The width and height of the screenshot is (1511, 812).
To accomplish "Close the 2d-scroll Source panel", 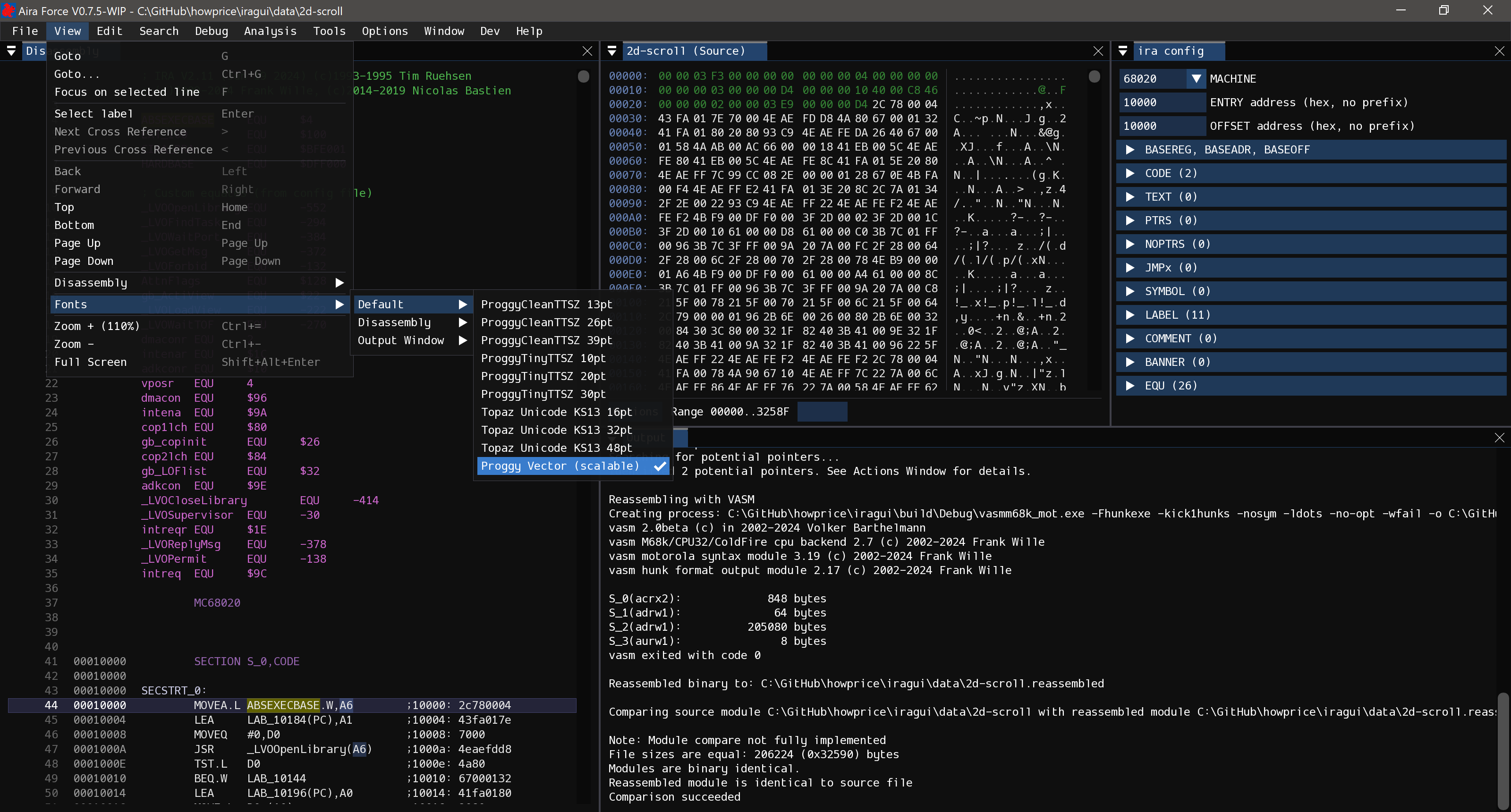I will pyautogui.click(x=1098, y=51).
